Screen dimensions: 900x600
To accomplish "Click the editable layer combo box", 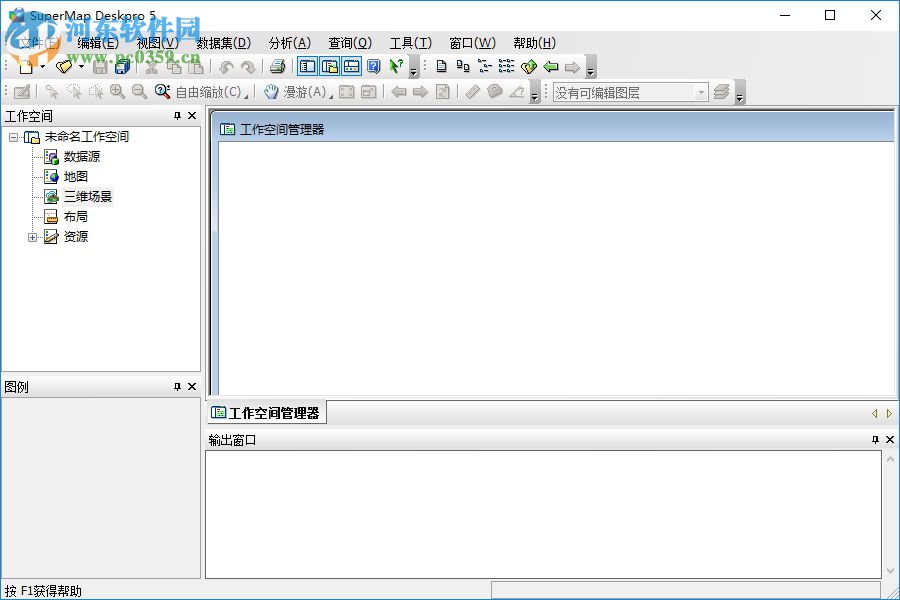I will point(630,91).
